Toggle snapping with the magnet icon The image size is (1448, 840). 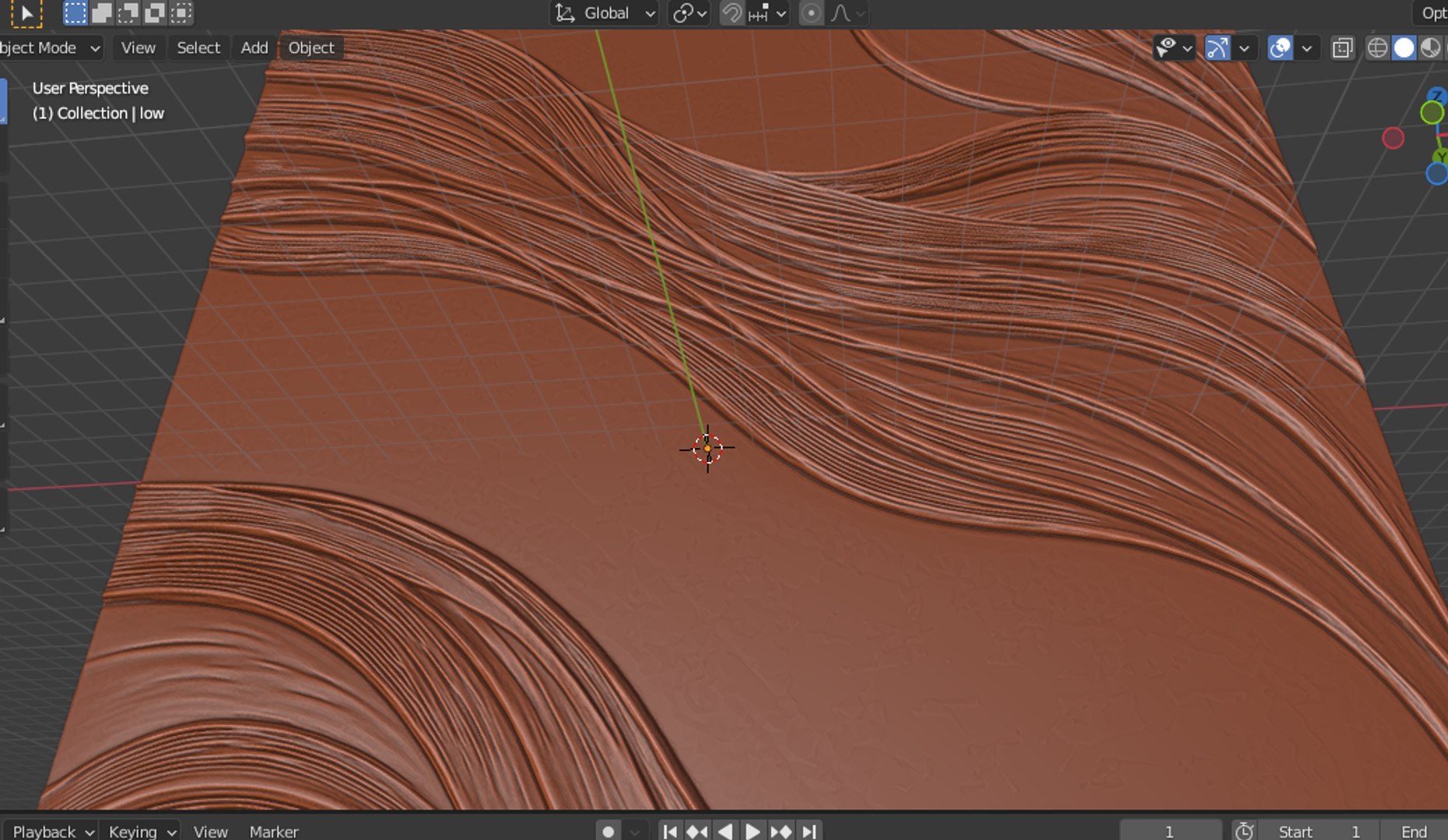point(731,13)
